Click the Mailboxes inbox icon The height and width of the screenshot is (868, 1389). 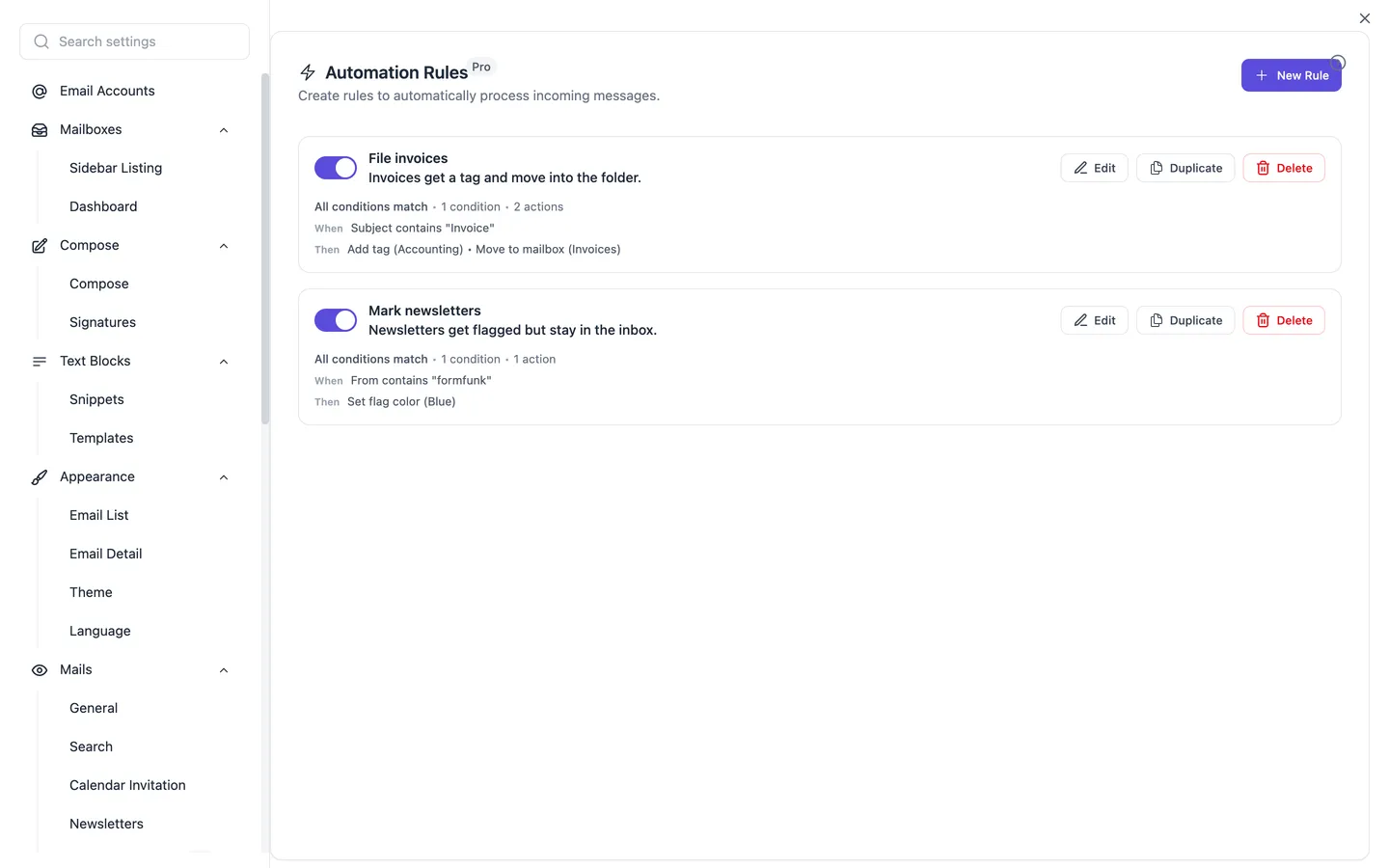coord(40,130)
